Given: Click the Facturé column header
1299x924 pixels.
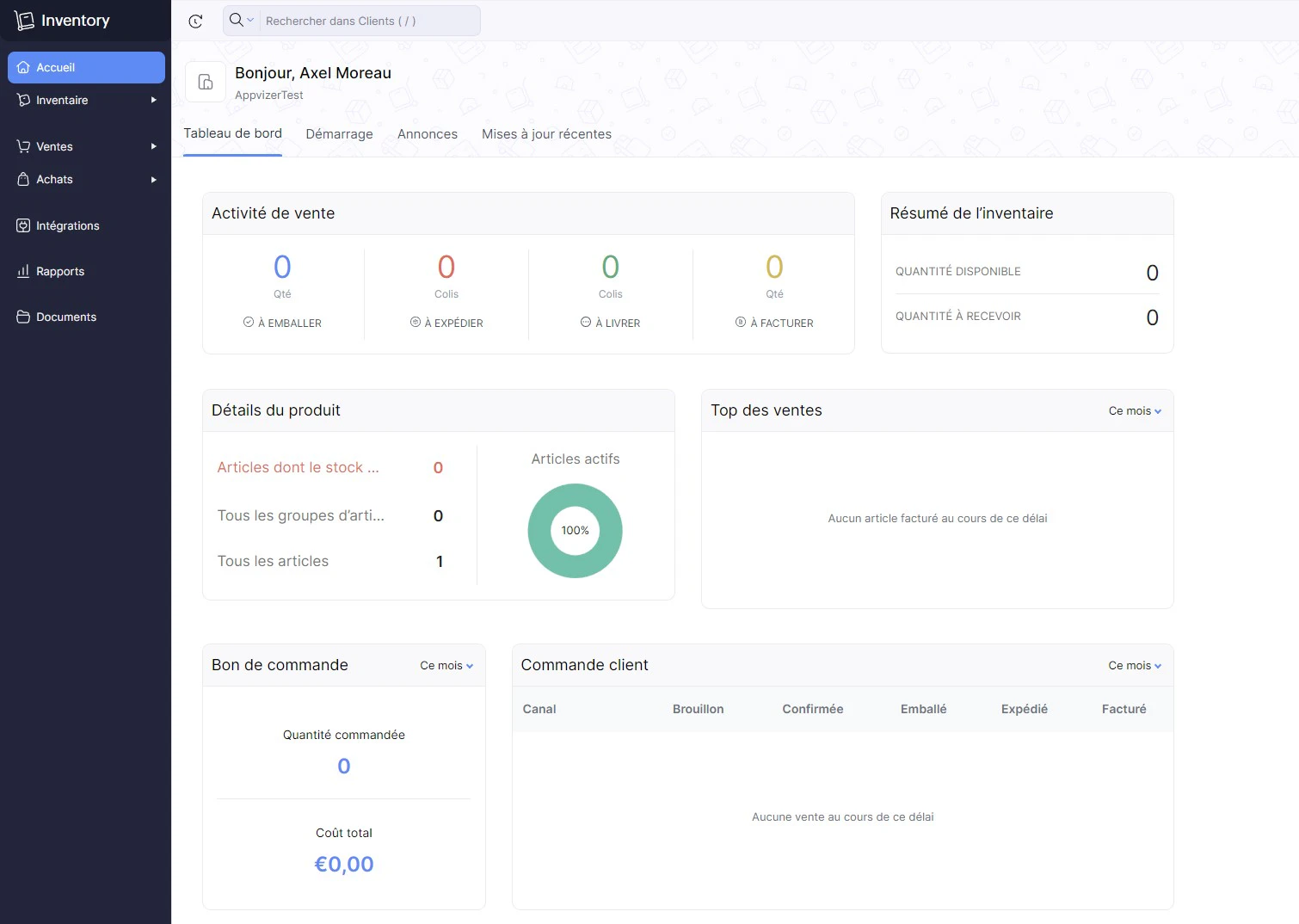Looking at the screenshot, I should pyautogui.click(x=1124, y=709).
